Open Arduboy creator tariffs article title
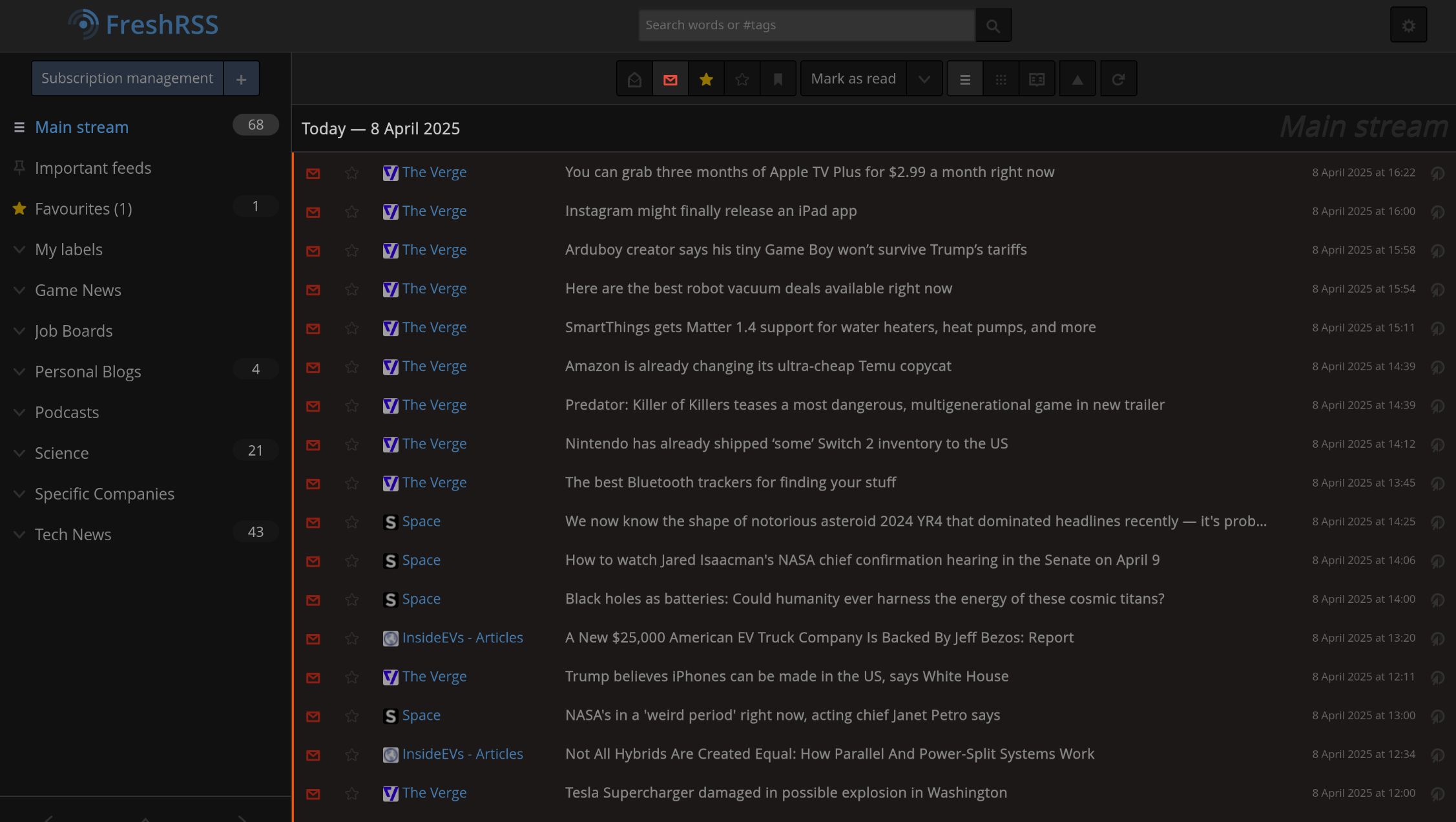The width and height of the screenshot is (1456, 822). click(796, 250)
